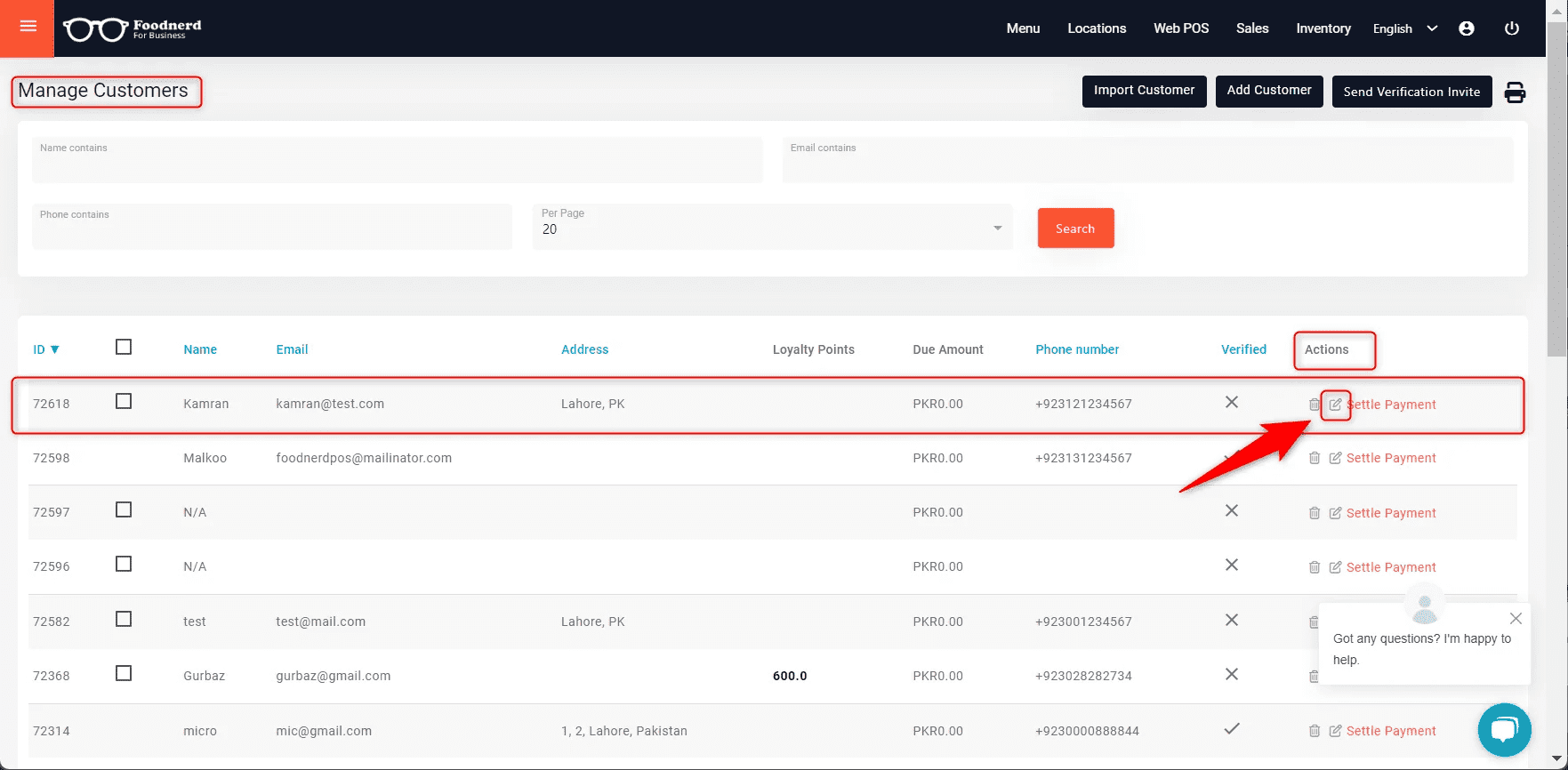The image size is (1568, 770).
Task: Click the Import Customer button
Action: 1144,91
